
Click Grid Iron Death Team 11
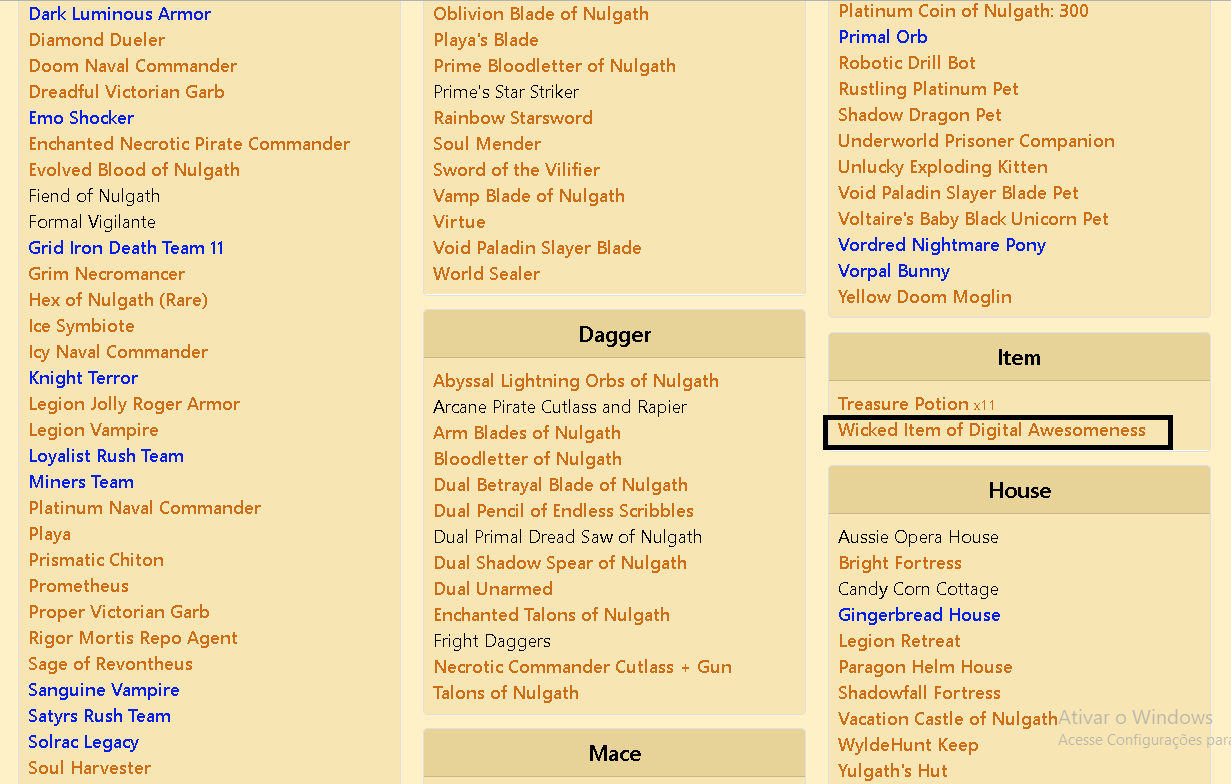(x=125, y=247)
